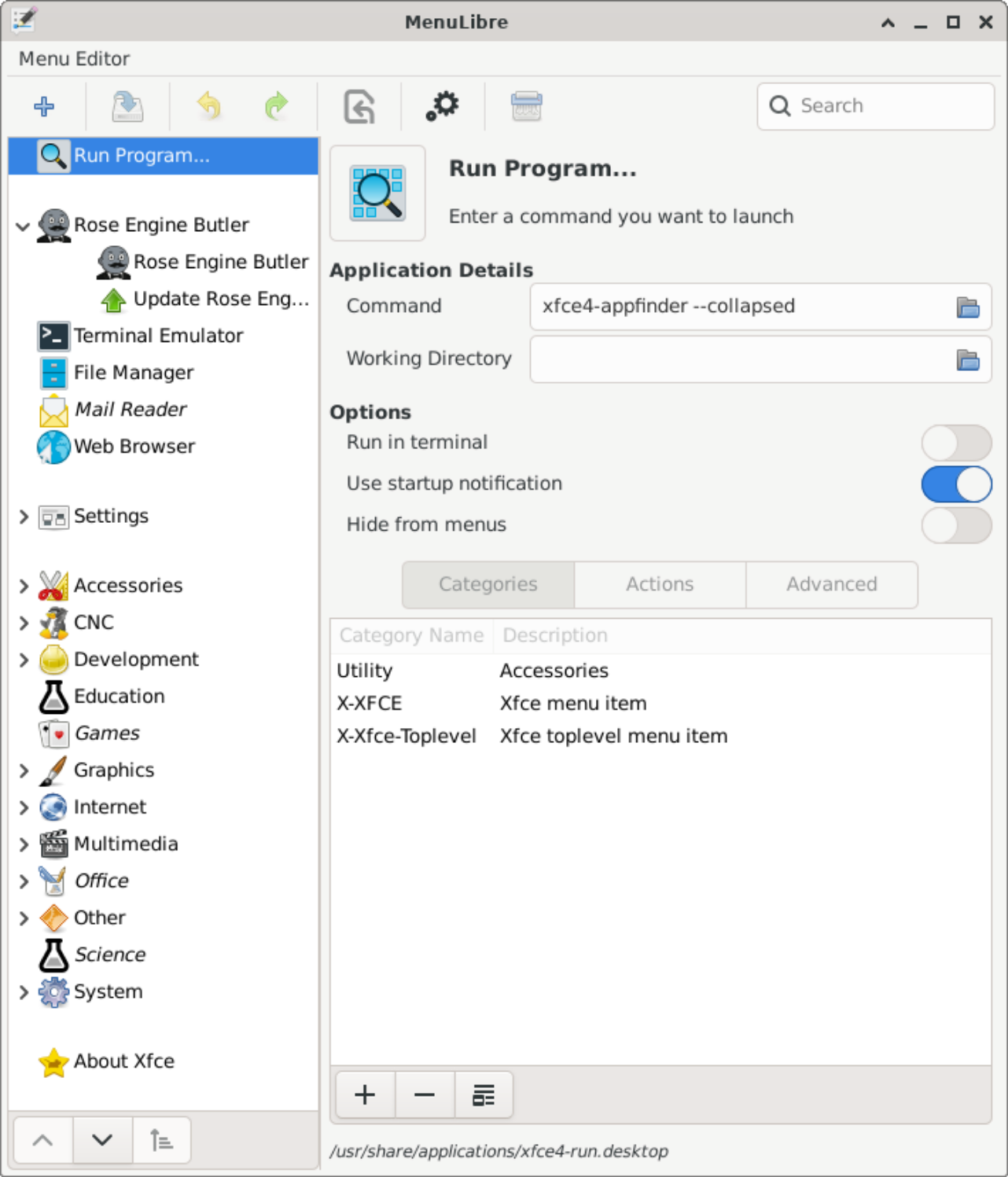Expand the Other category
Viewport: 1008px width, 1177px height.
(x=23, y=918)
